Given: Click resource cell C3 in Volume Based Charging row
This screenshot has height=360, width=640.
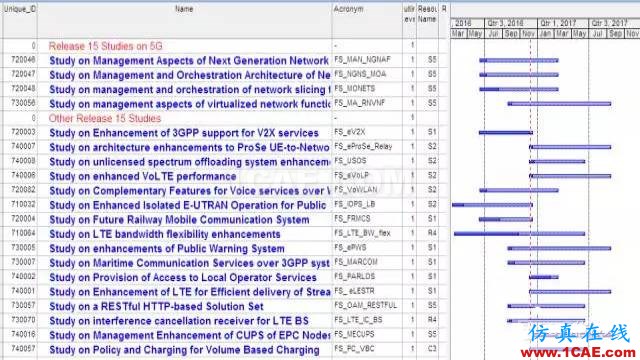Looking at the screenshot, I should pyautogui.click(x=432, y=349).
